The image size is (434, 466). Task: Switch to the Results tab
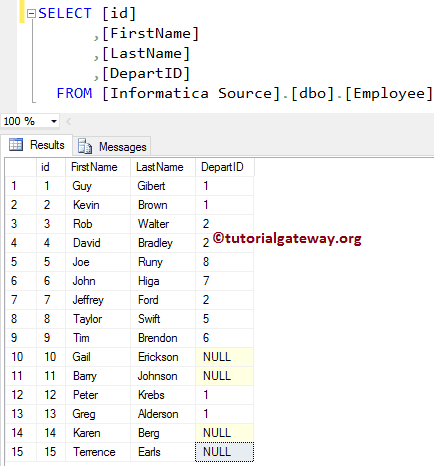click(x=37, y=145)
